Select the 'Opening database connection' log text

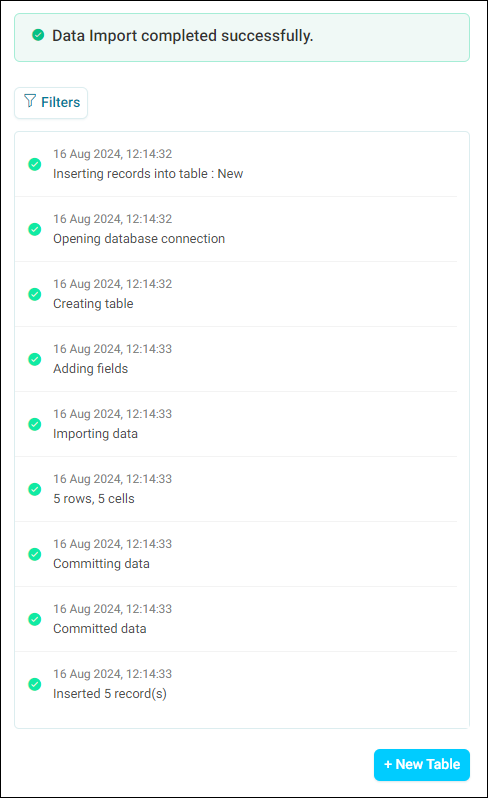click(139, 239)
